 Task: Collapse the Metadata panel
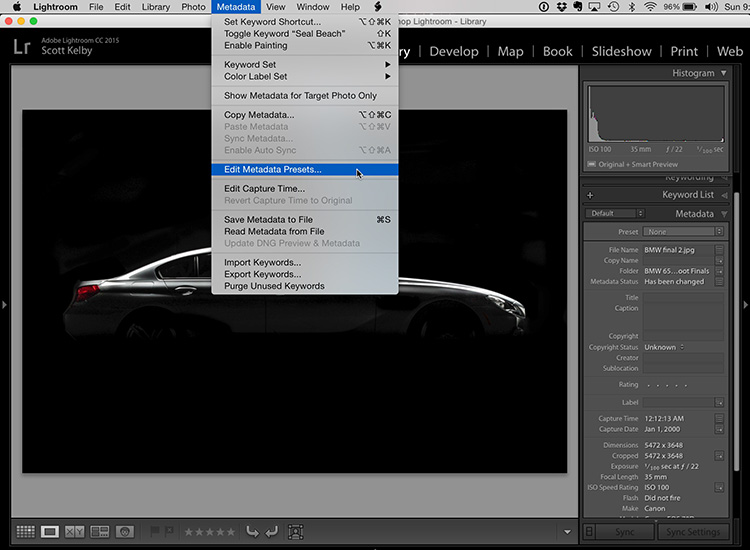click(x=724, y=214)
